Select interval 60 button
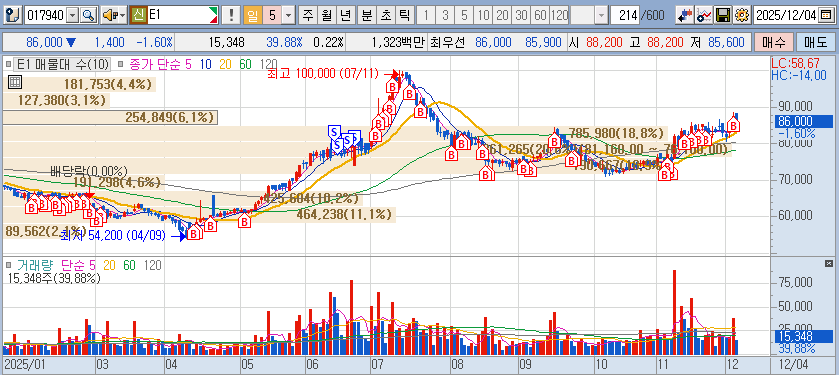This screenshot has width=839, height=375. (540, 15)
